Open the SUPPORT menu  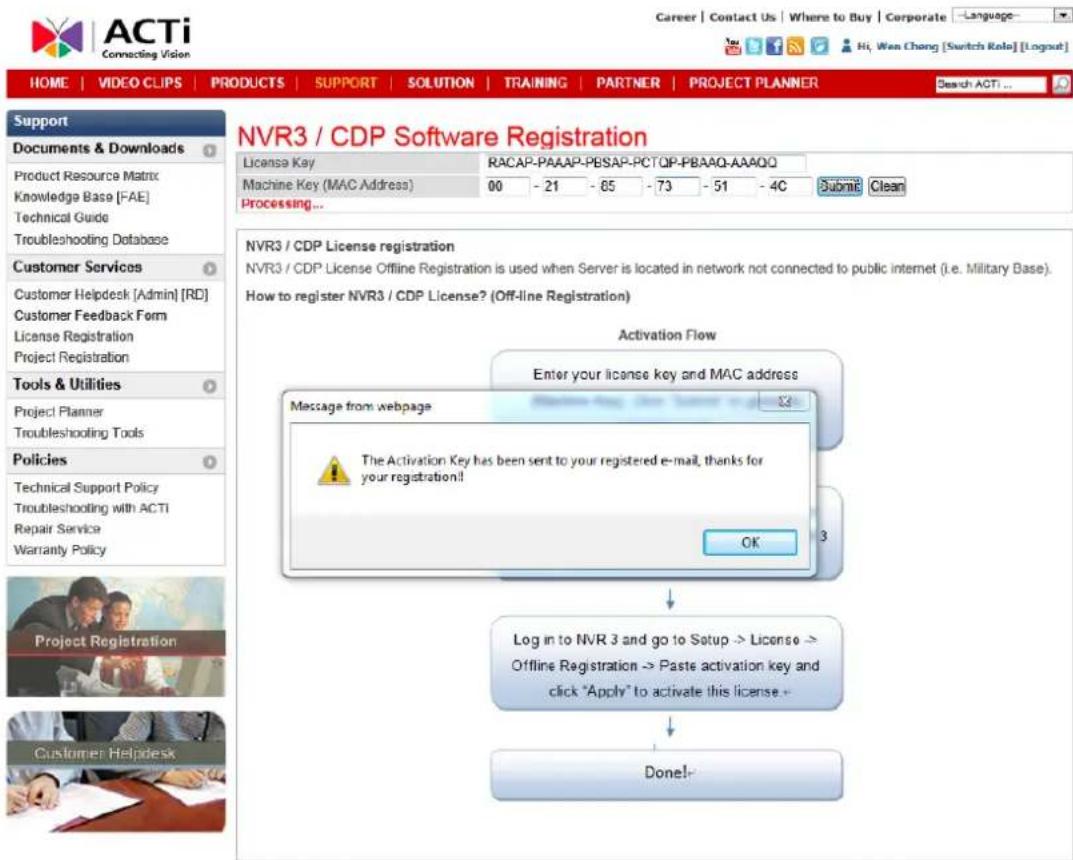tap(346, 83)
